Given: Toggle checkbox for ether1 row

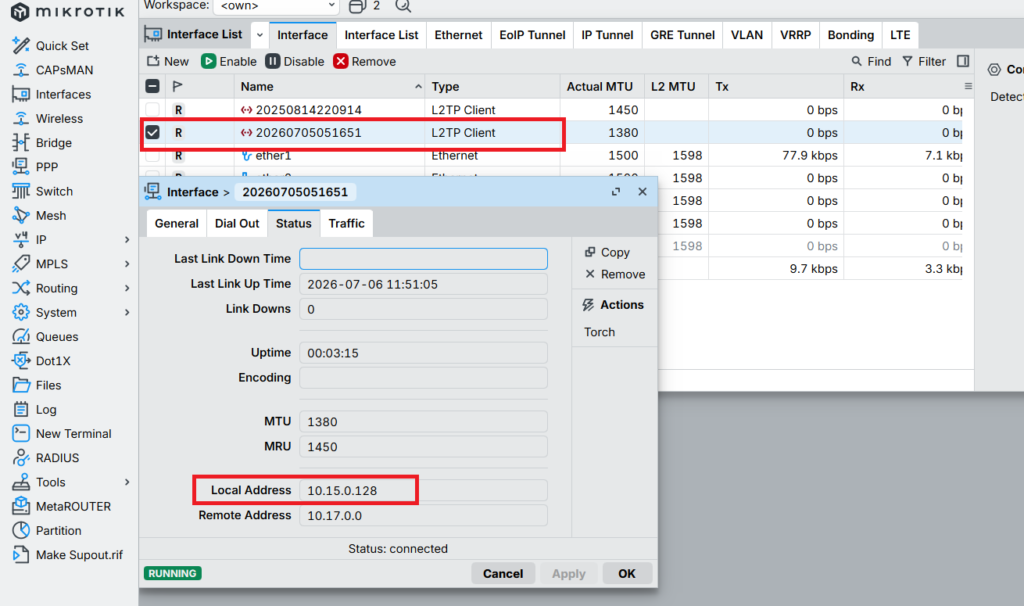Looking at the screenshot, I should pos(152,155).
